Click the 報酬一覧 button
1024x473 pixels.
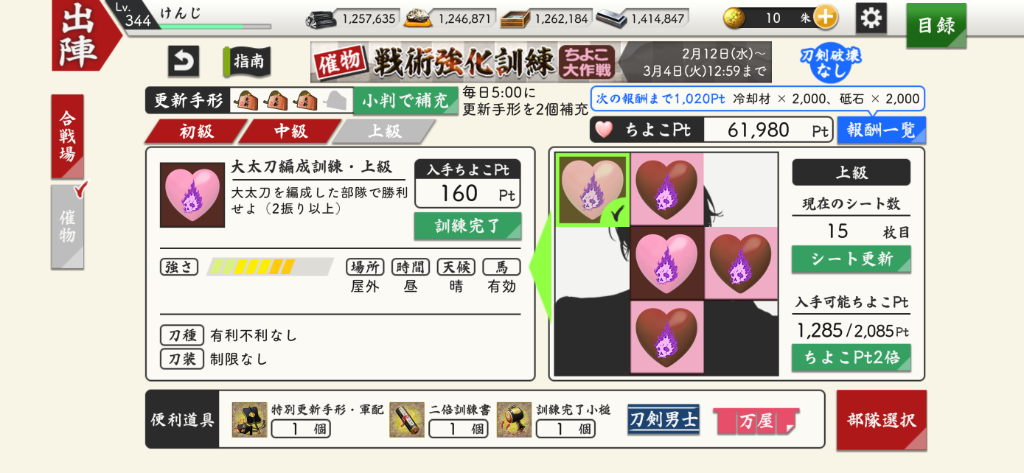tap(882, 130)
